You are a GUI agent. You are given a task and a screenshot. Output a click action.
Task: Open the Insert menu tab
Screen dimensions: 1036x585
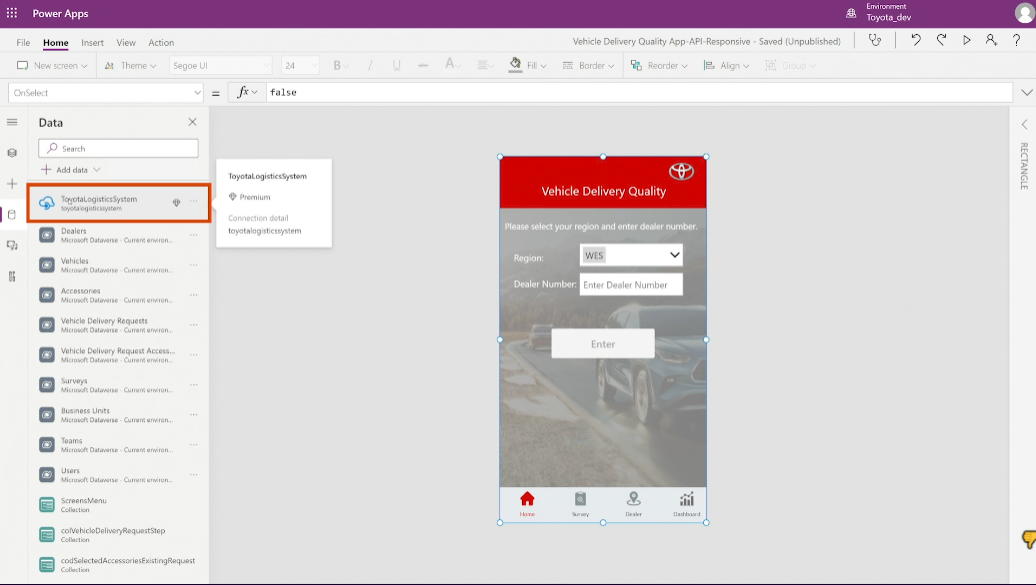click(92, 43)
